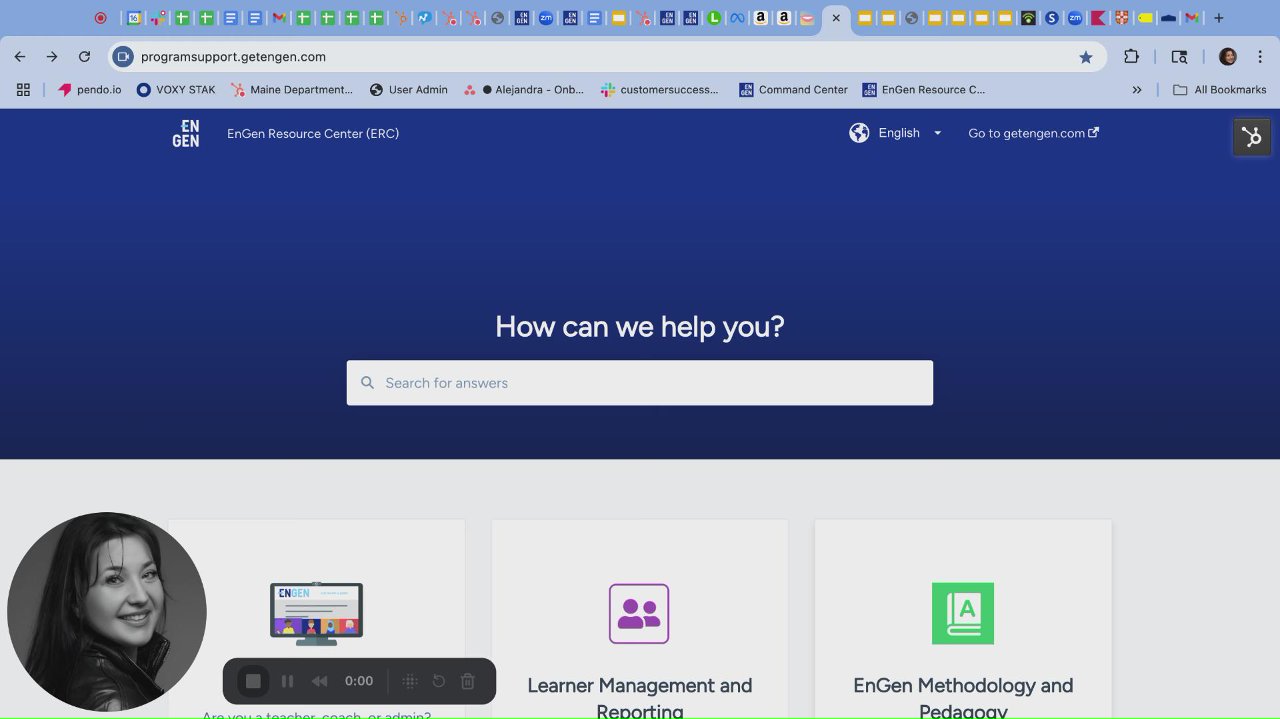Image resolution: width=1280 pixels, height=719 pixels.
Task: Close the active browser tab
Action: pyautogui.click(x=836, y=18)
